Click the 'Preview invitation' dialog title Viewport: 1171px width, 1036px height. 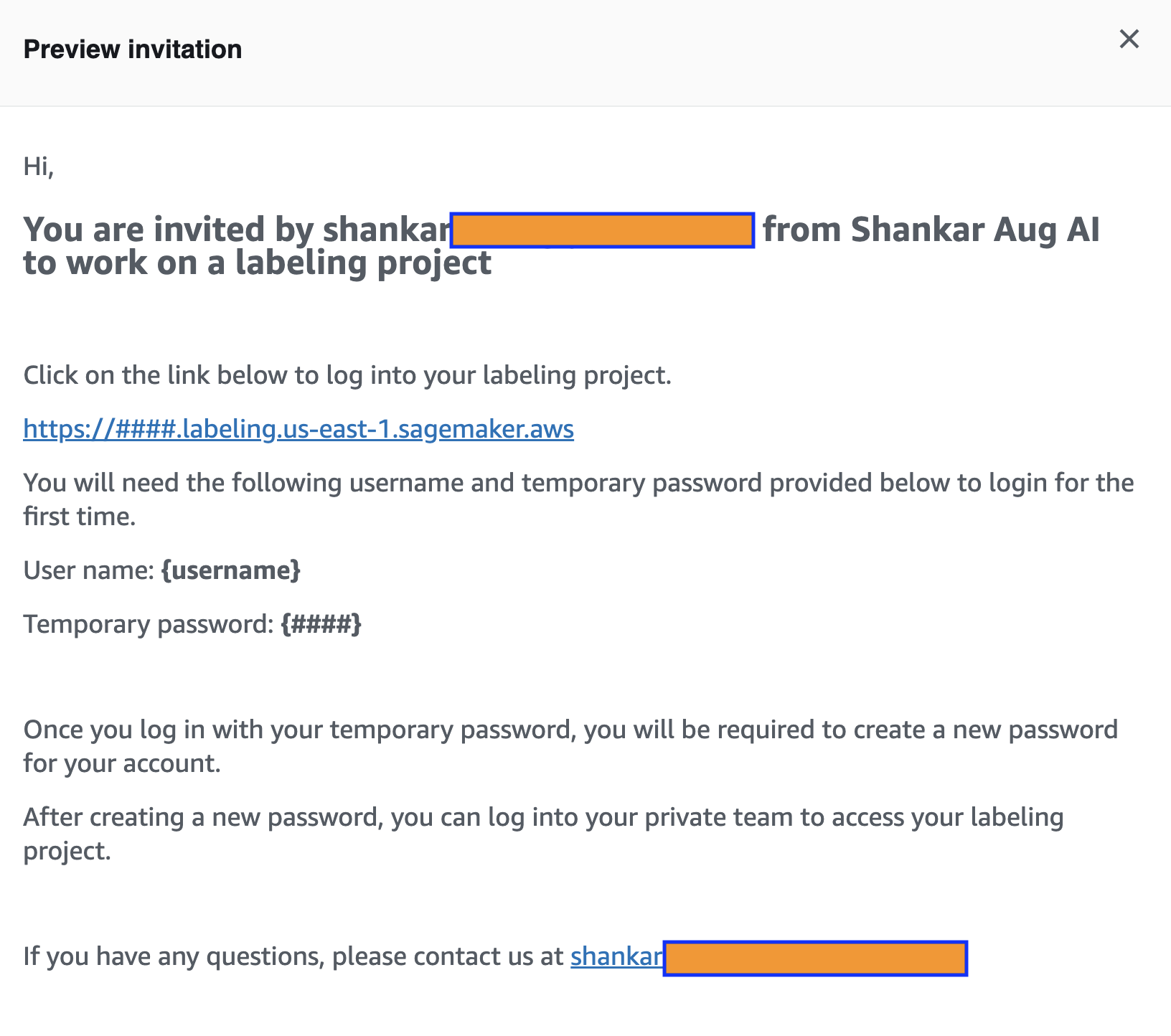[133, 50]
